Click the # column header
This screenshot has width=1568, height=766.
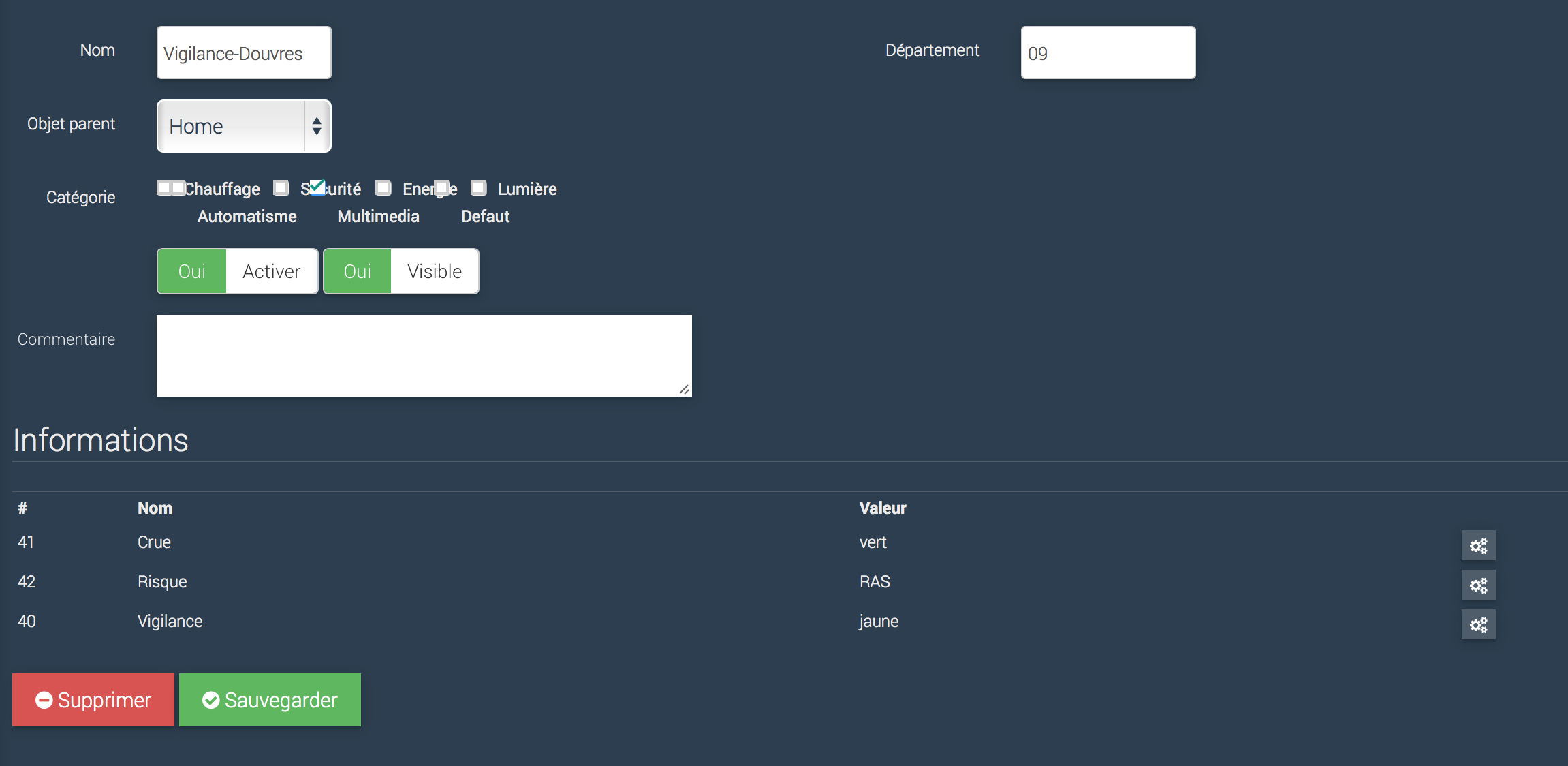(22, 508)
